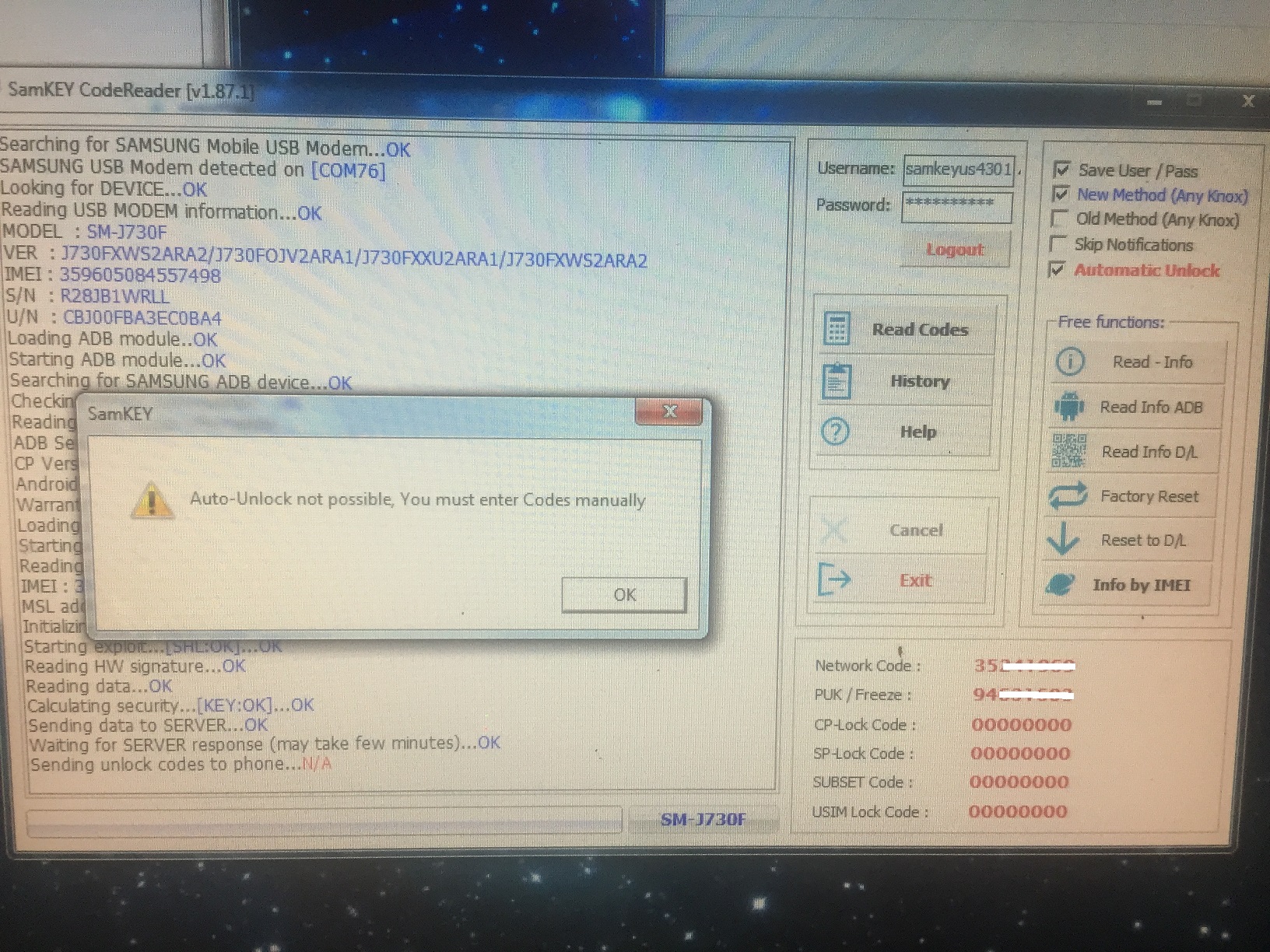Click the 'Sending unlock codes to phone' log line

181,764
